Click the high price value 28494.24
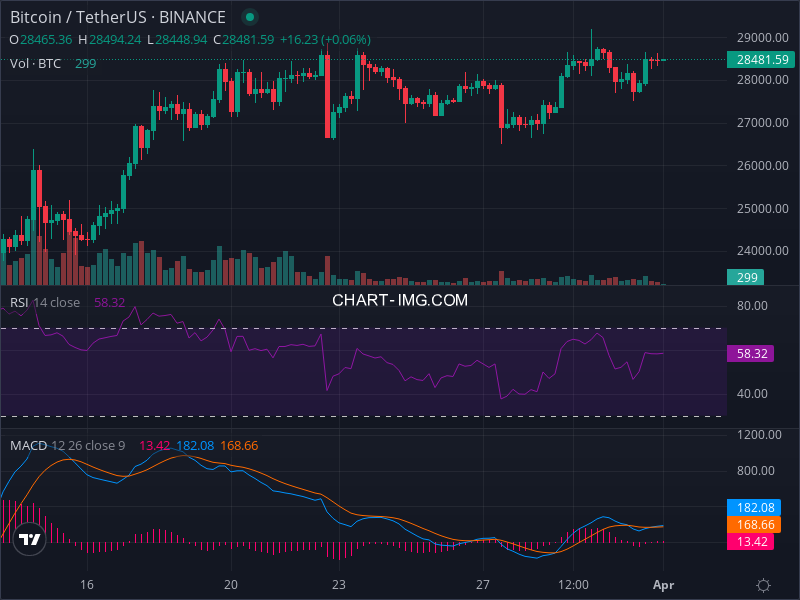Viewport: 800px width, 600px height. (x=115, y=40)
